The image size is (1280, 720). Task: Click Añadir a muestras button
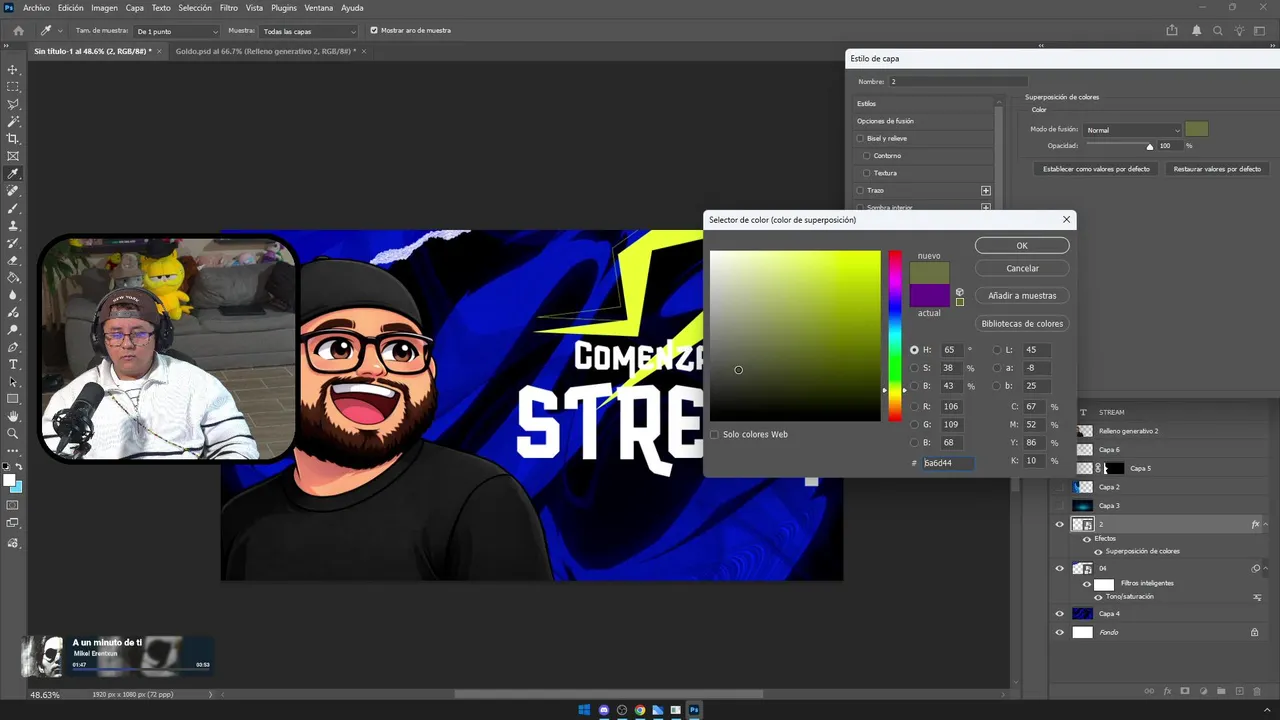[1022, 295]
